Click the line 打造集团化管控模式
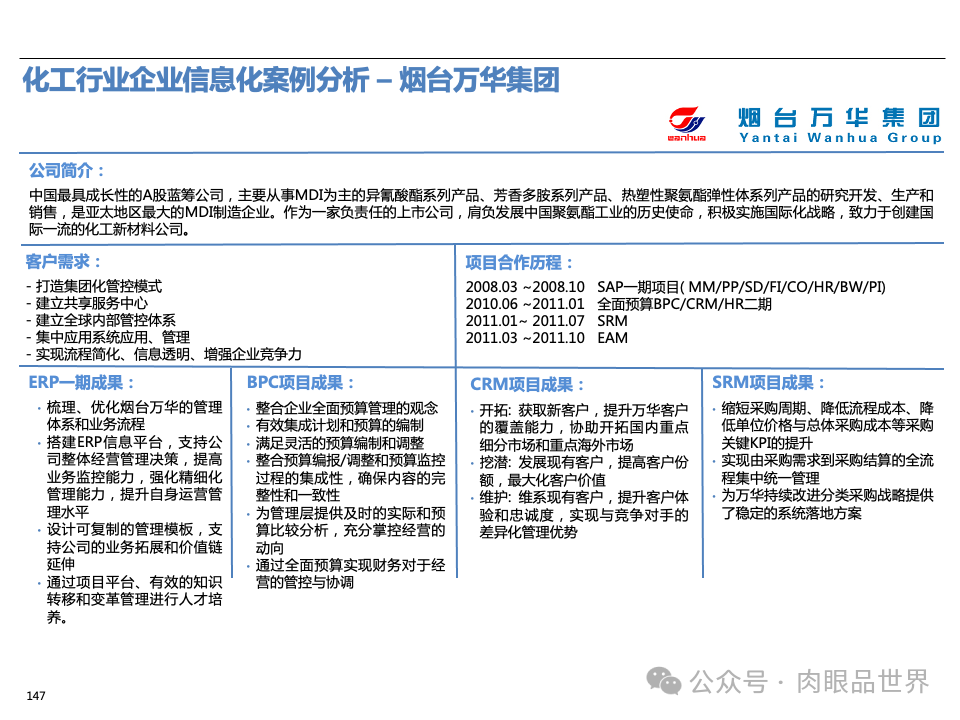The image size is (960, 720). 94,286
